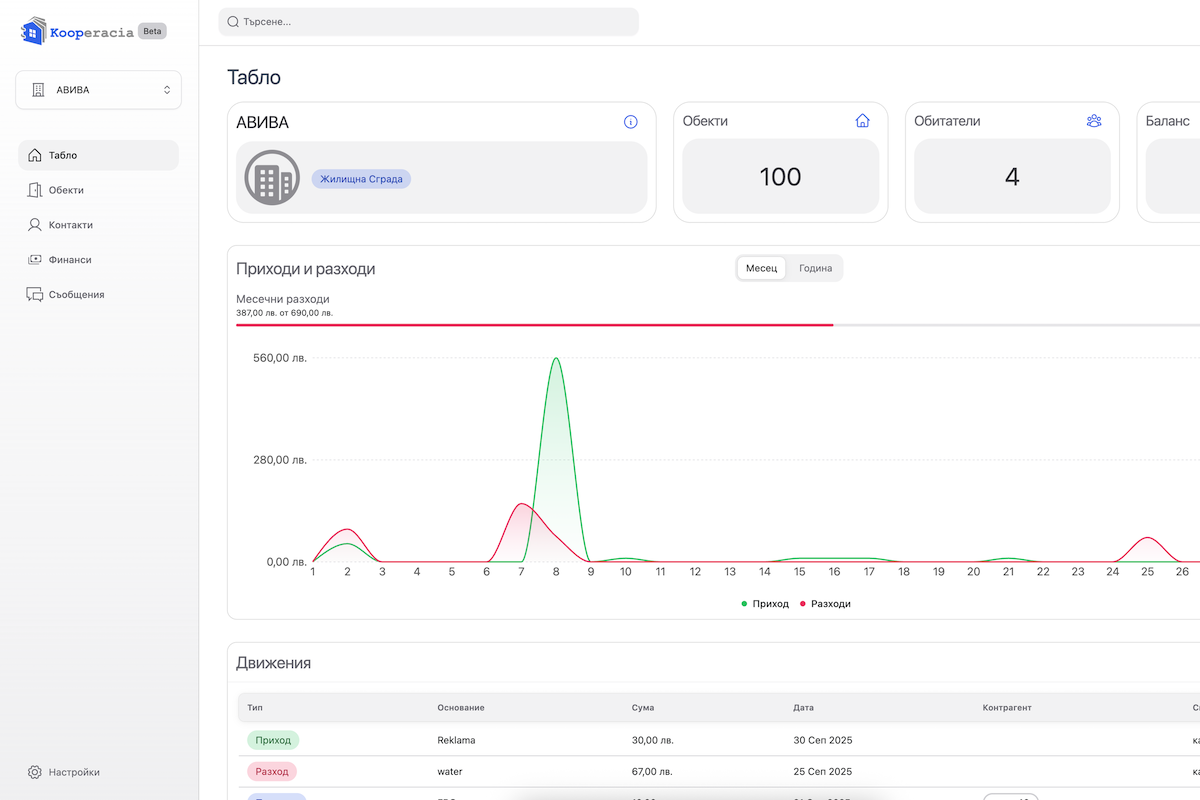Image resolution: width=1200 pixels, height=800 pixels.
Task: Toggle Разходи series in chart legend
Action: [x=825, y=604]
